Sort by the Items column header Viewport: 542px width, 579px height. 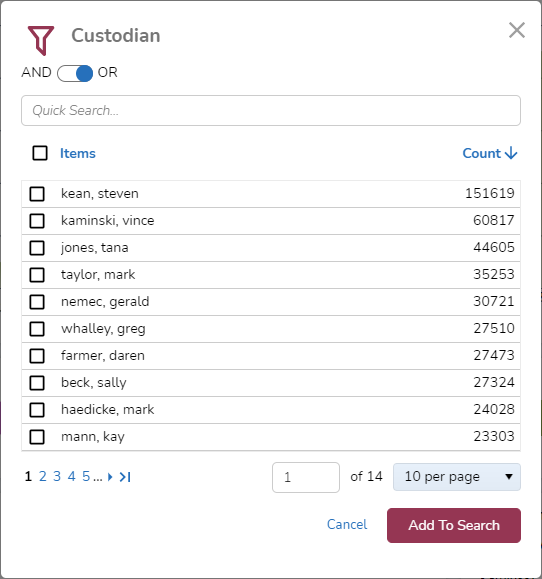pos(78,153)
